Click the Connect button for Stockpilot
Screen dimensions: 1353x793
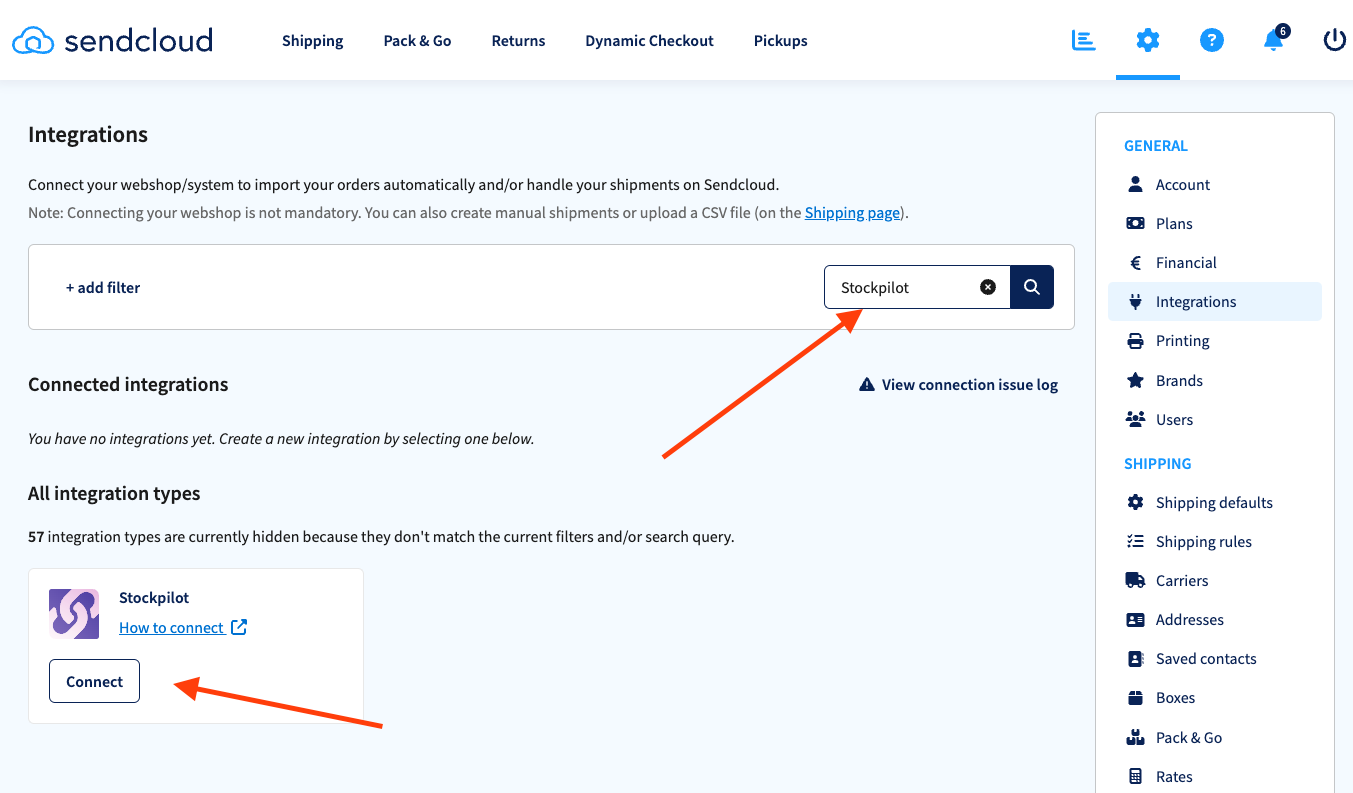point(95,681)
